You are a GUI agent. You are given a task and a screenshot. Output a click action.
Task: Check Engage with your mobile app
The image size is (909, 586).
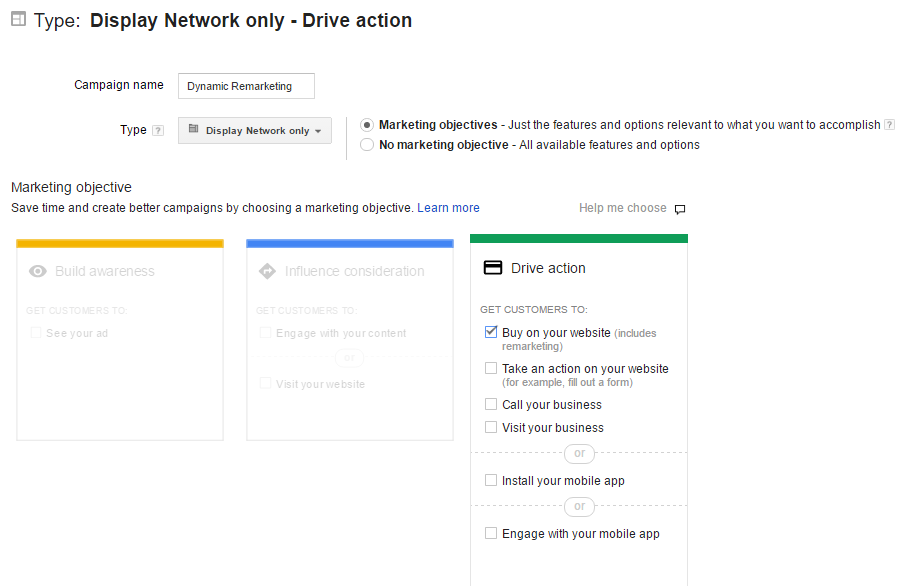click(x=491, y=533)
